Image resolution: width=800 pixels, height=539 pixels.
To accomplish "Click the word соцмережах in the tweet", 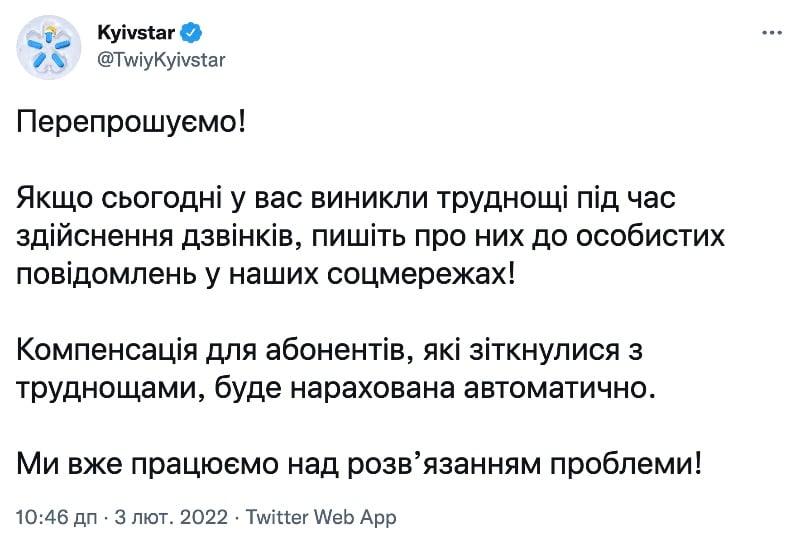I will (416, 276).
